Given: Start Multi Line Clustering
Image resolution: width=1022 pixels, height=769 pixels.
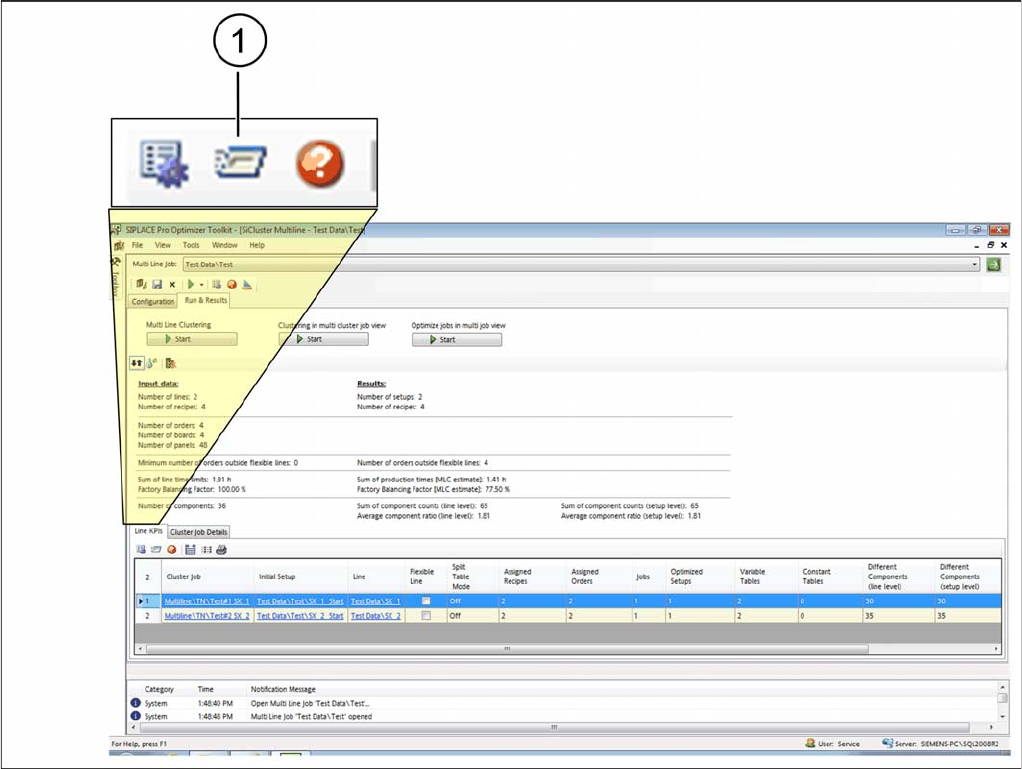Looking at the screenshot, I should [192, 339].
